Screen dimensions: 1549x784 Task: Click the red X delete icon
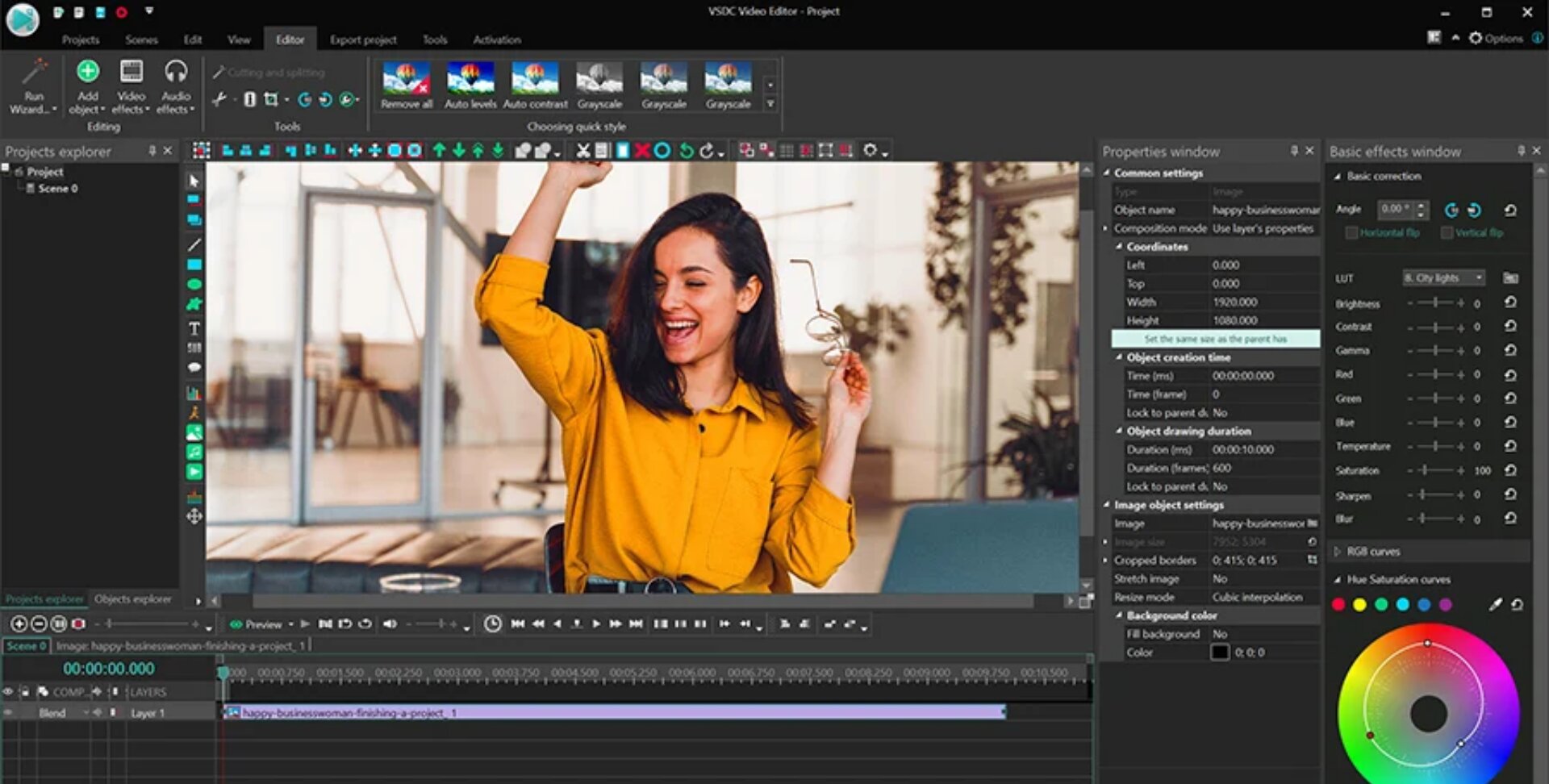642,151
